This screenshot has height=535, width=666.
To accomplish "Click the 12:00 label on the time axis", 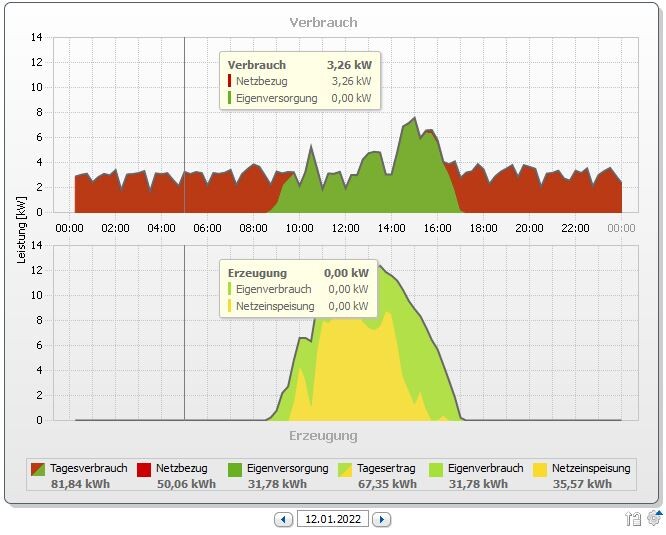I will pyautogui.click(x=345, y=228).
